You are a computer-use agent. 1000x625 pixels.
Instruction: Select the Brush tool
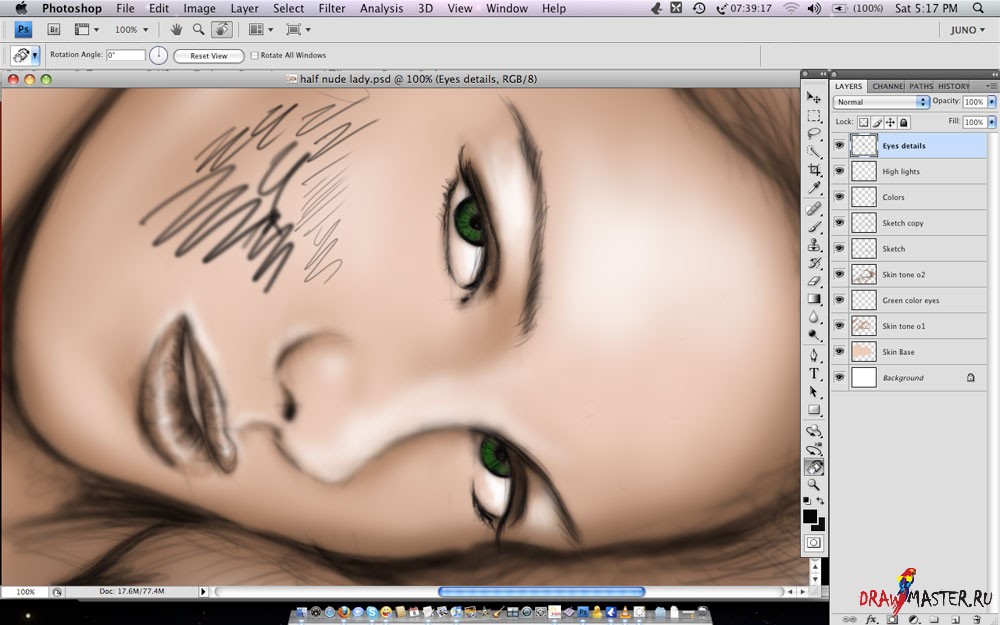pyautogui.click(x=814, y=226)
